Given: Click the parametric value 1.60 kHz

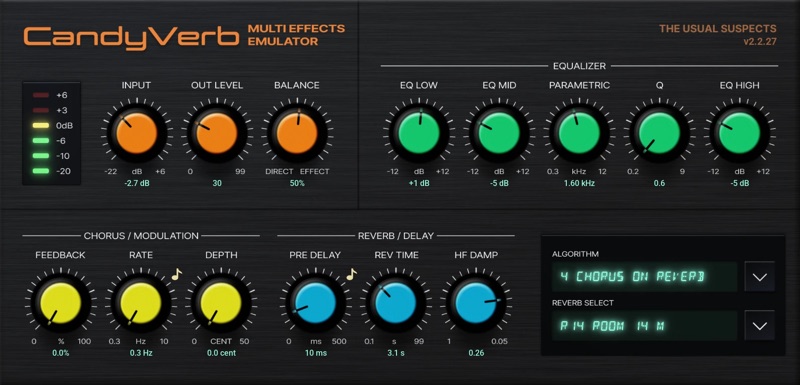Looking at the screenshot, I should coord(579,183).
